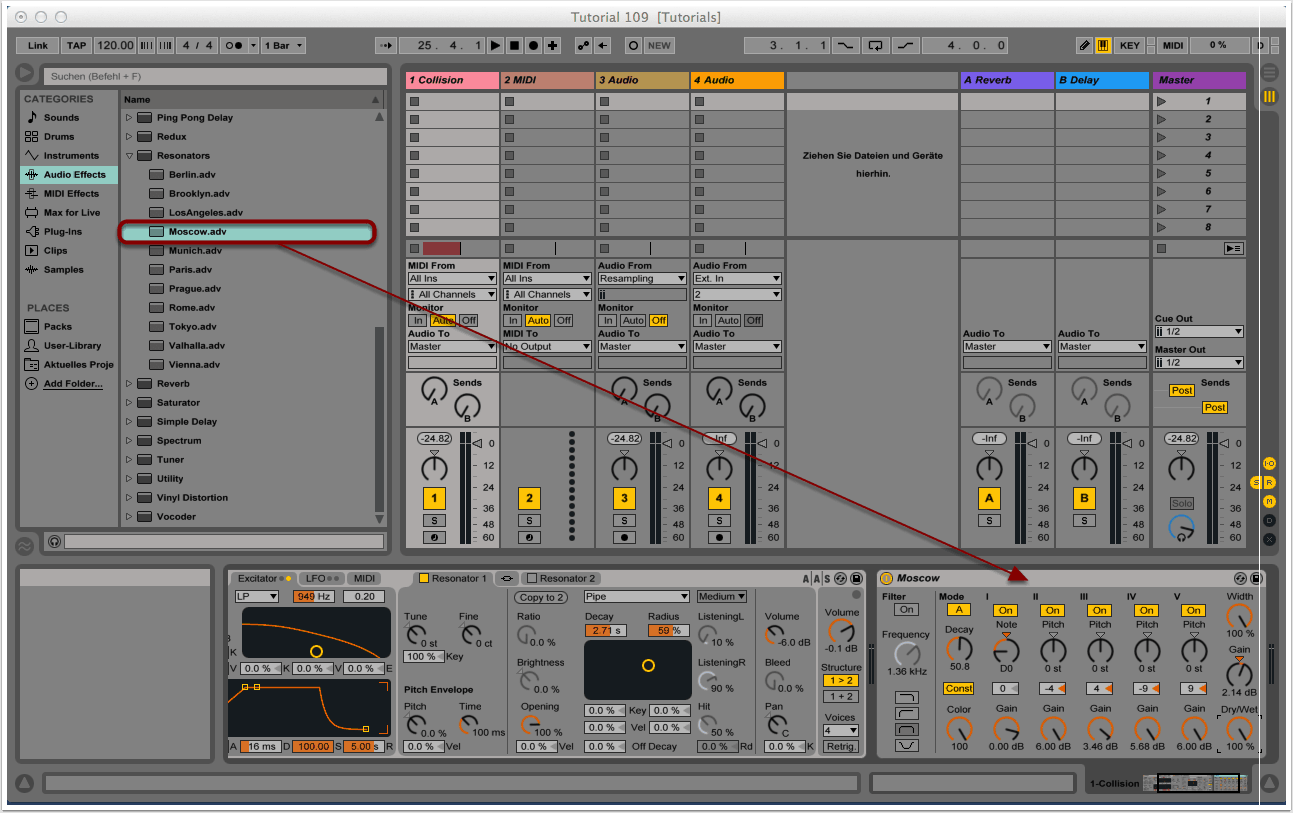Toggle resonator II On switch
This screenshot has width=1293, height=813.
point(1052,610)
